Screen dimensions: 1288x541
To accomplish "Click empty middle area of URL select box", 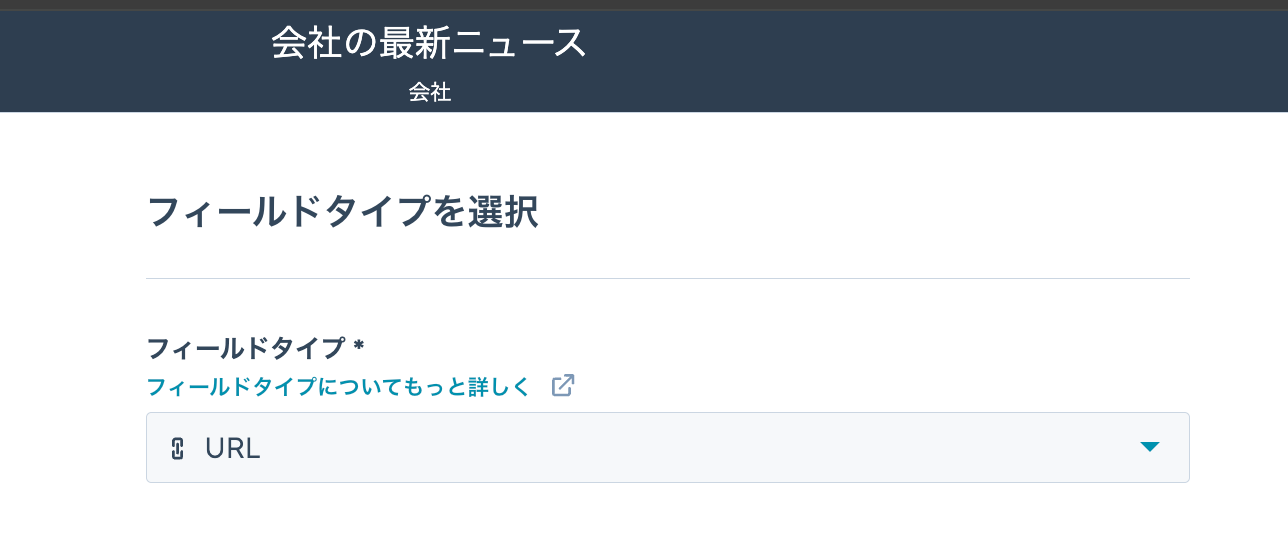I will point(700,447).
